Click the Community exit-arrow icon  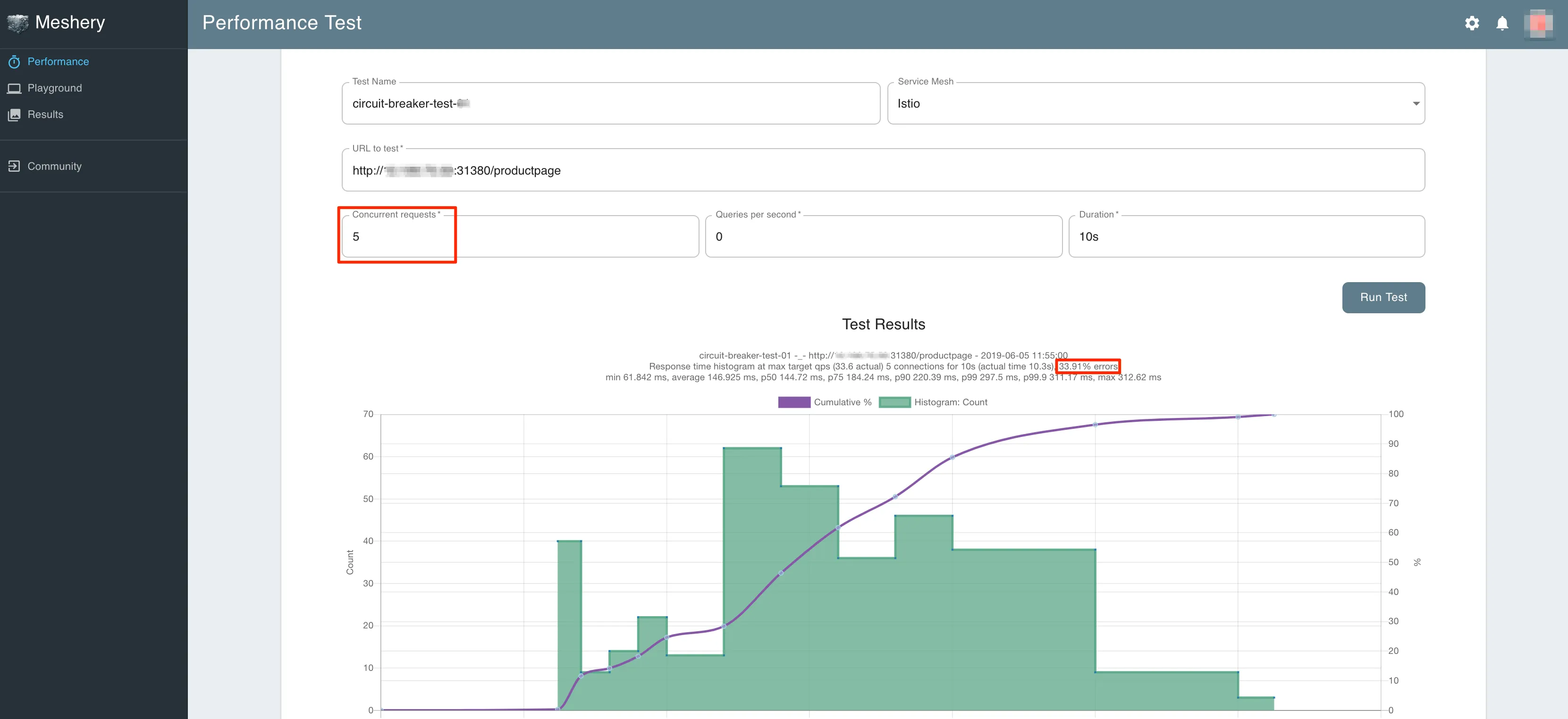point(14,166)
